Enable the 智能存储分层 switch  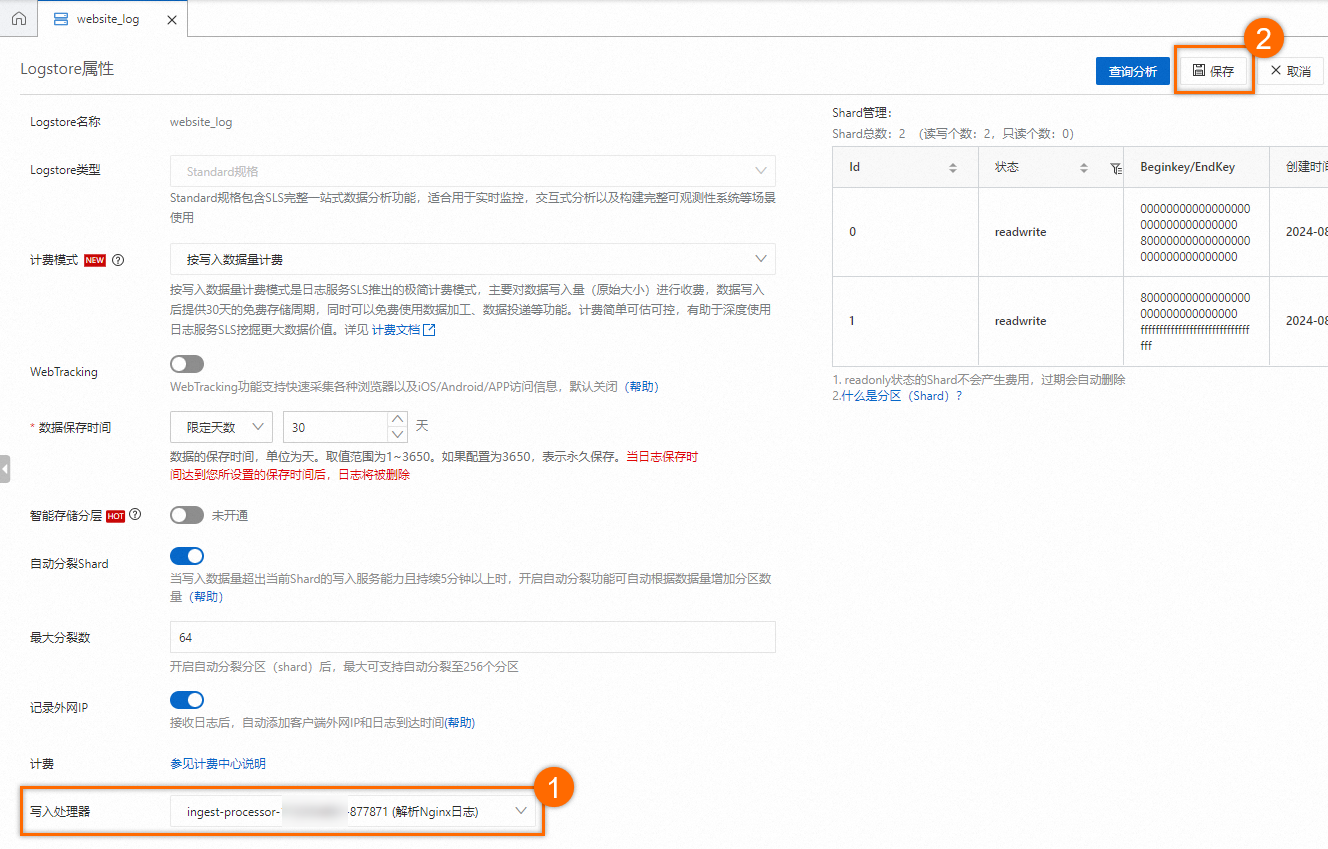pyautogui.click(x=187, y=515)
